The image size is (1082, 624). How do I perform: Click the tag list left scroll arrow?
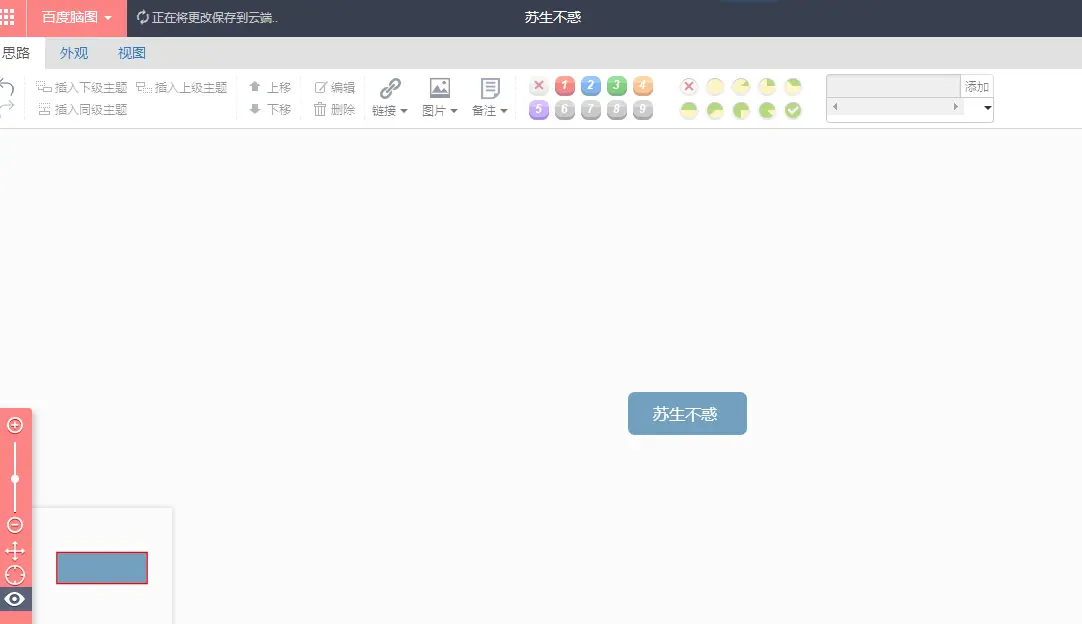pyautogui.click(x=835, y=106)
